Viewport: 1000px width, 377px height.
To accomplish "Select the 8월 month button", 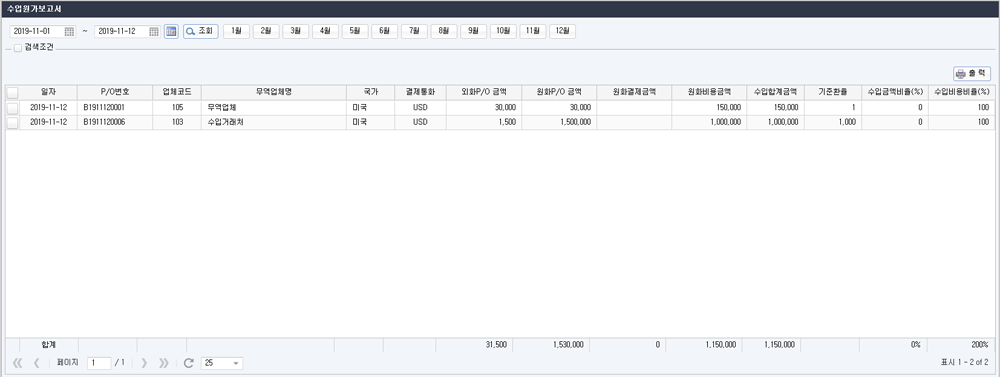I will tap(444, 31).
